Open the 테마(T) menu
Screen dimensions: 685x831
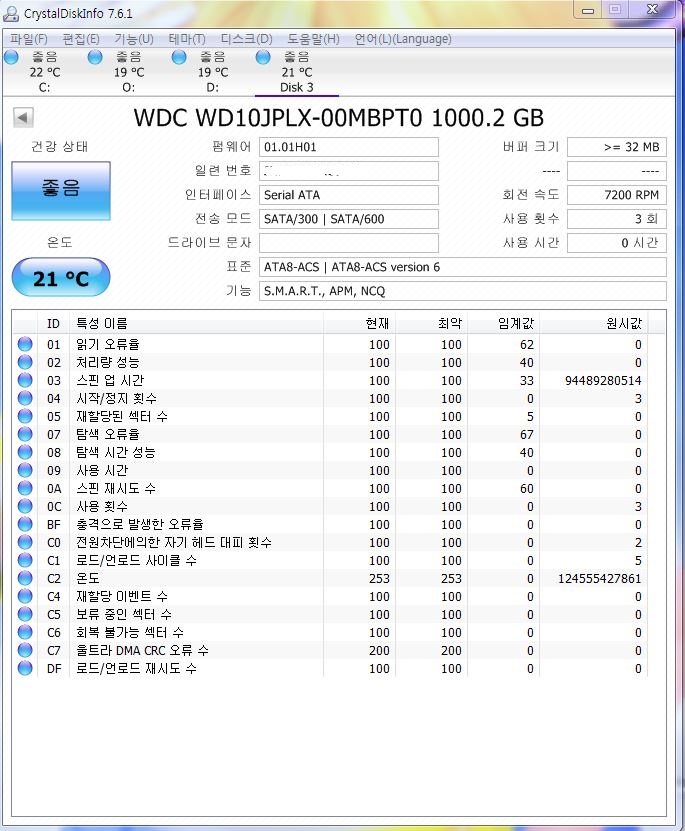coord(186,39)
